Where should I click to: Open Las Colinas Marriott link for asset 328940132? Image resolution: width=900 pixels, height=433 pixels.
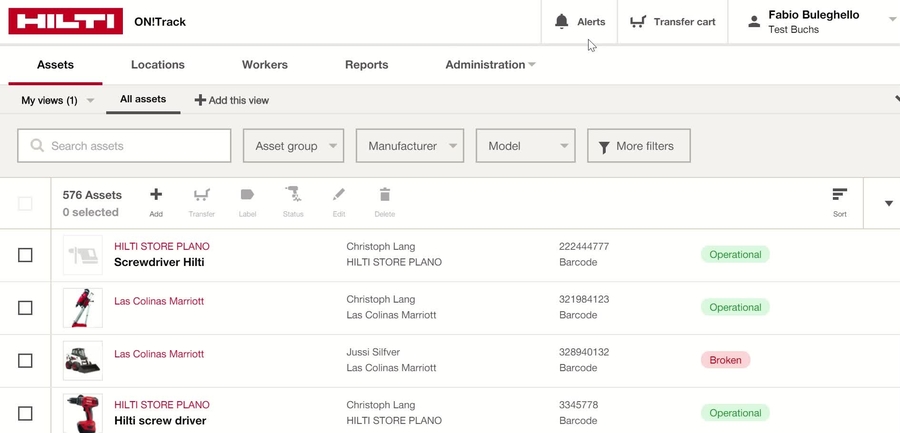click(x=159, y=354)
